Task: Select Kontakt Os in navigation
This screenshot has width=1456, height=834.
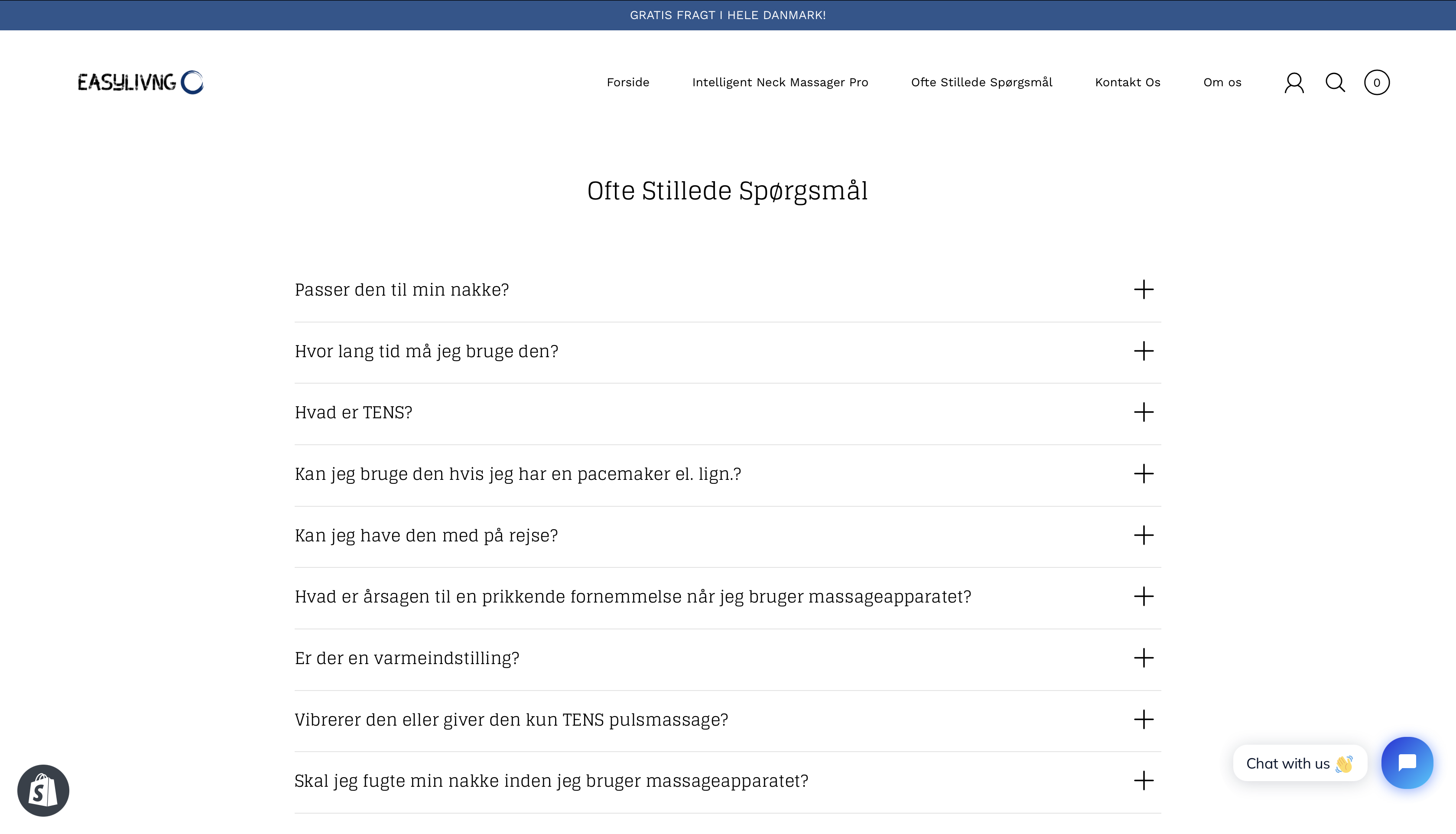Action: click(x=1128, y=82)
